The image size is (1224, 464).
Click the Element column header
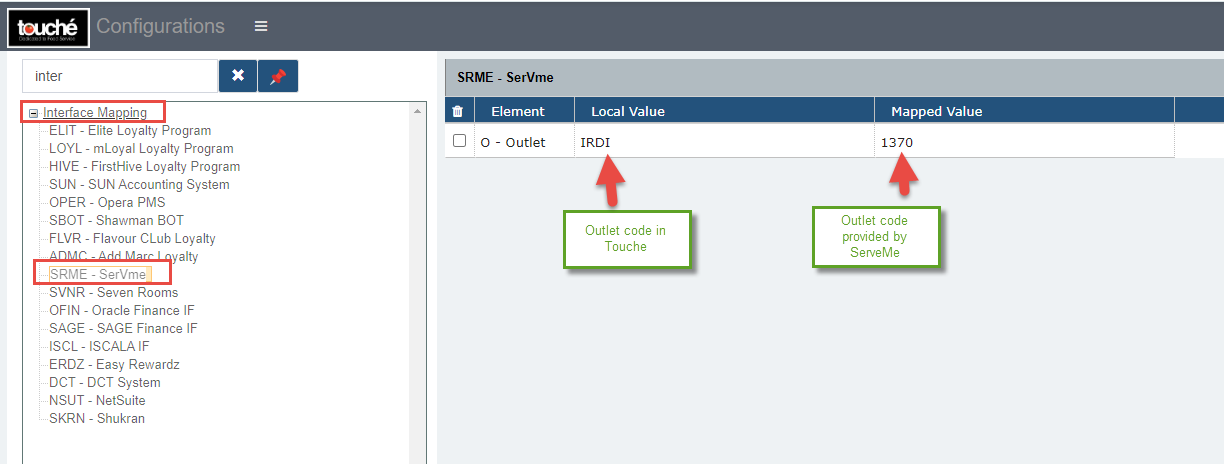[x=517, y=112]
